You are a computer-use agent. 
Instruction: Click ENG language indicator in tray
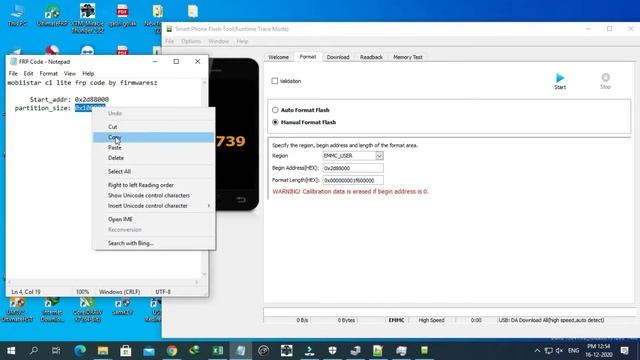click(573, 351)
